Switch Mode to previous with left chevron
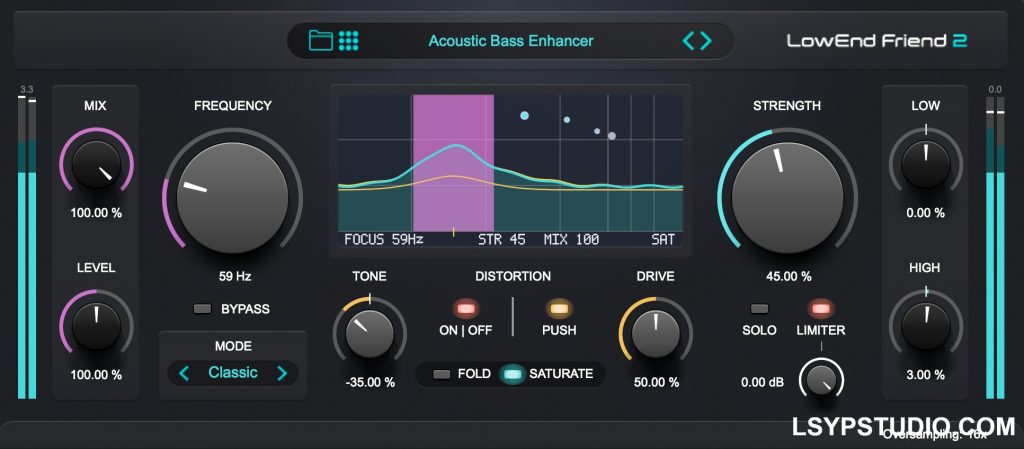Viewport: 1024px width, 449px height. (x=184, y=373)
